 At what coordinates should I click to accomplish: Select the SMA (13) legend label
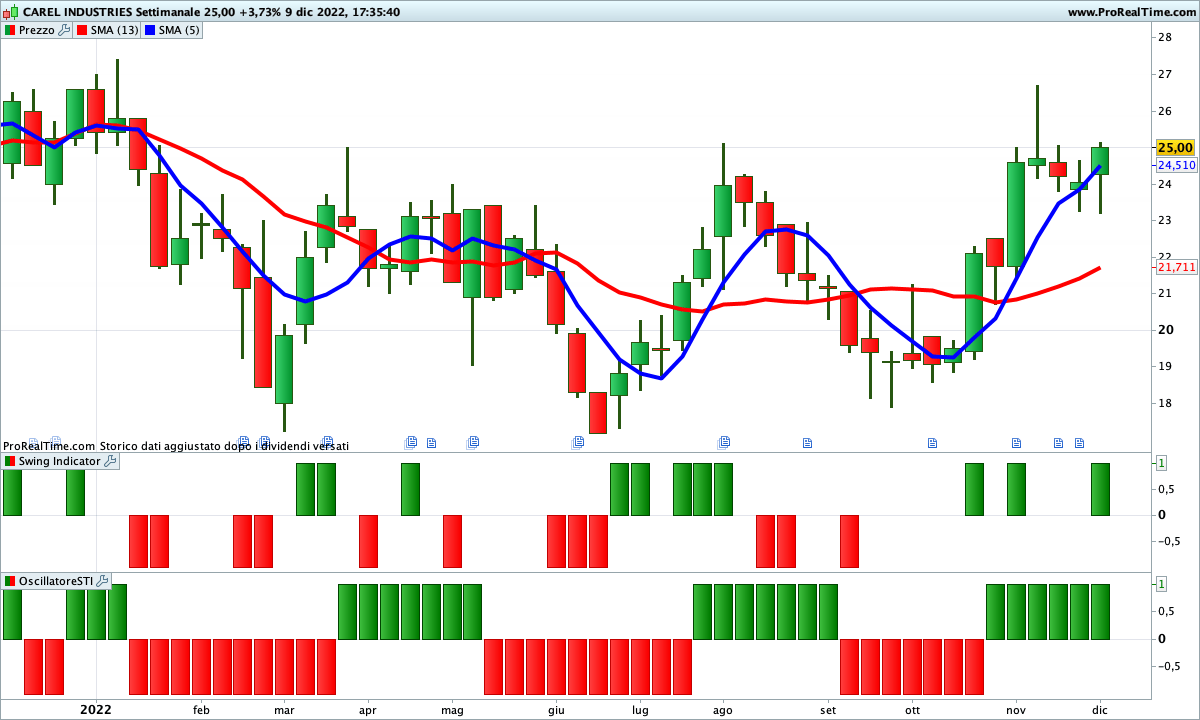(x=114, y=30)
